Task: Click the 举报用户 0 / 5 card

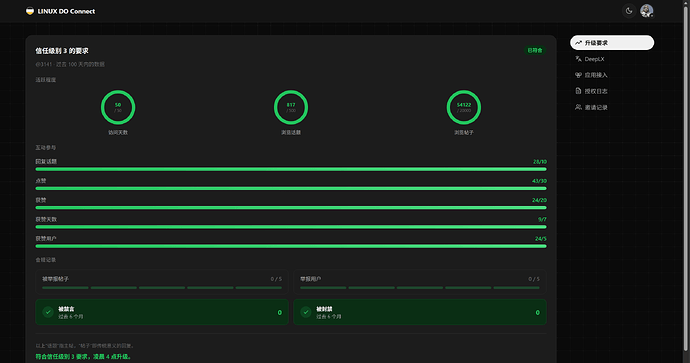Action: coord(420,282)
